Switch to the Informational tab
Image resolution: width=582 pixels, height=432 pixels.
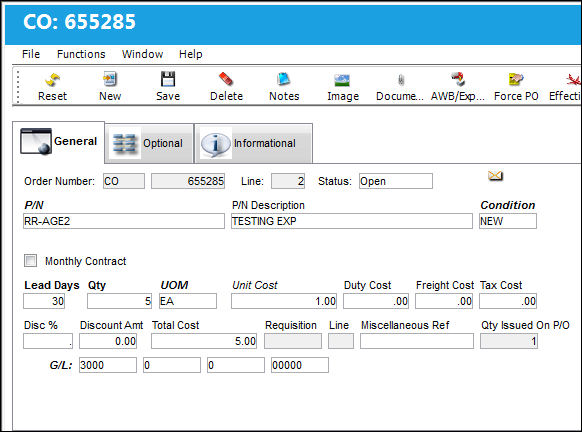254,143
